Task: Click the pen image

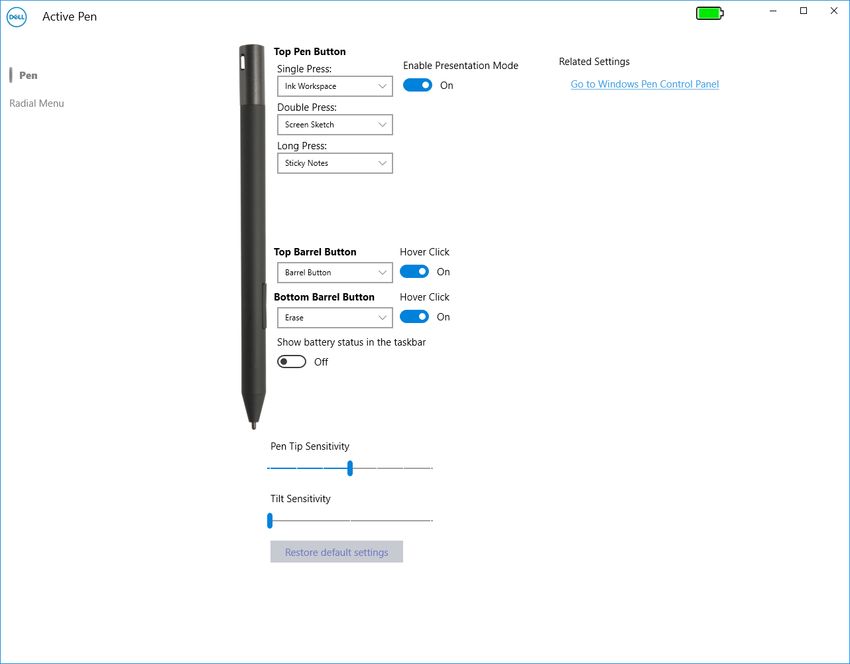Action: click(x=253, y=237)
